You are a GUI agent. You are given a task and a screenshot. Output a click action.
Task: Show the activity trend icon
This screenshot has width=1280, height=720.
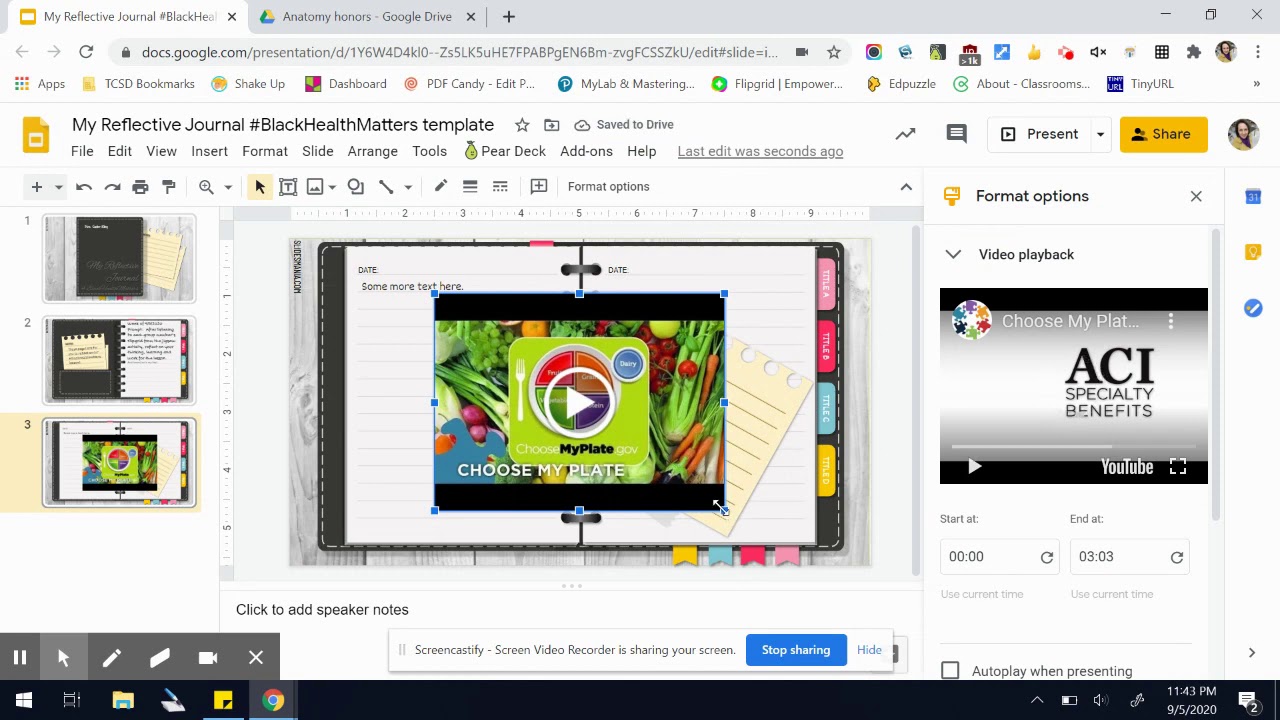[x=905, y=134]
